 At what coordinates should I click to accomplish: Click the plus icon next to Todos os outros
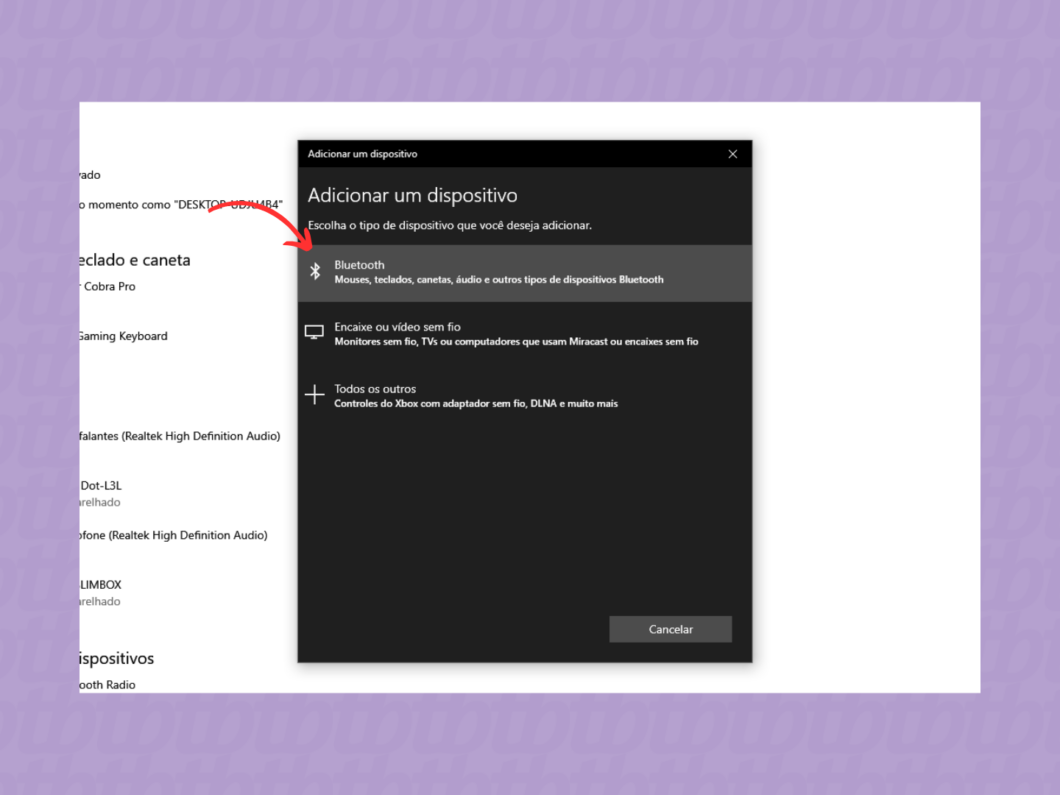tap(314, 394)
